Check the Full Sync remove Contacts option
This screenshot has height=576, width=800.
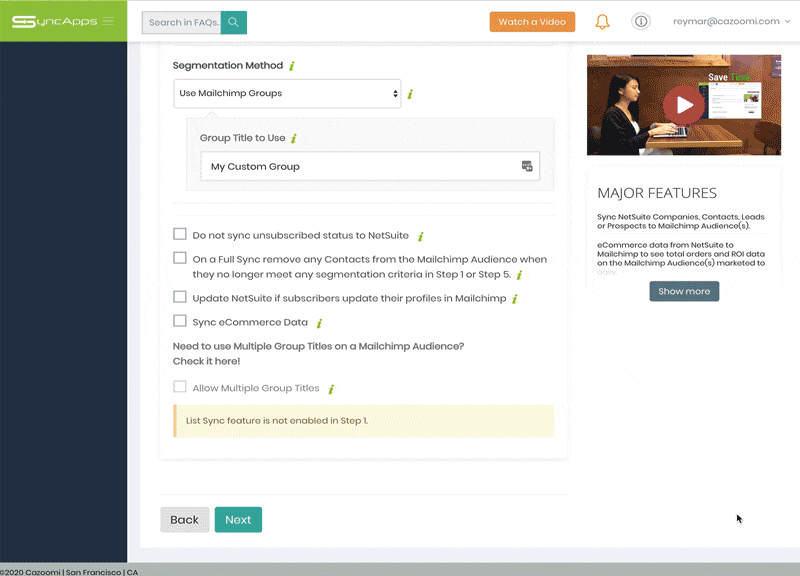[x=180, y=258]
